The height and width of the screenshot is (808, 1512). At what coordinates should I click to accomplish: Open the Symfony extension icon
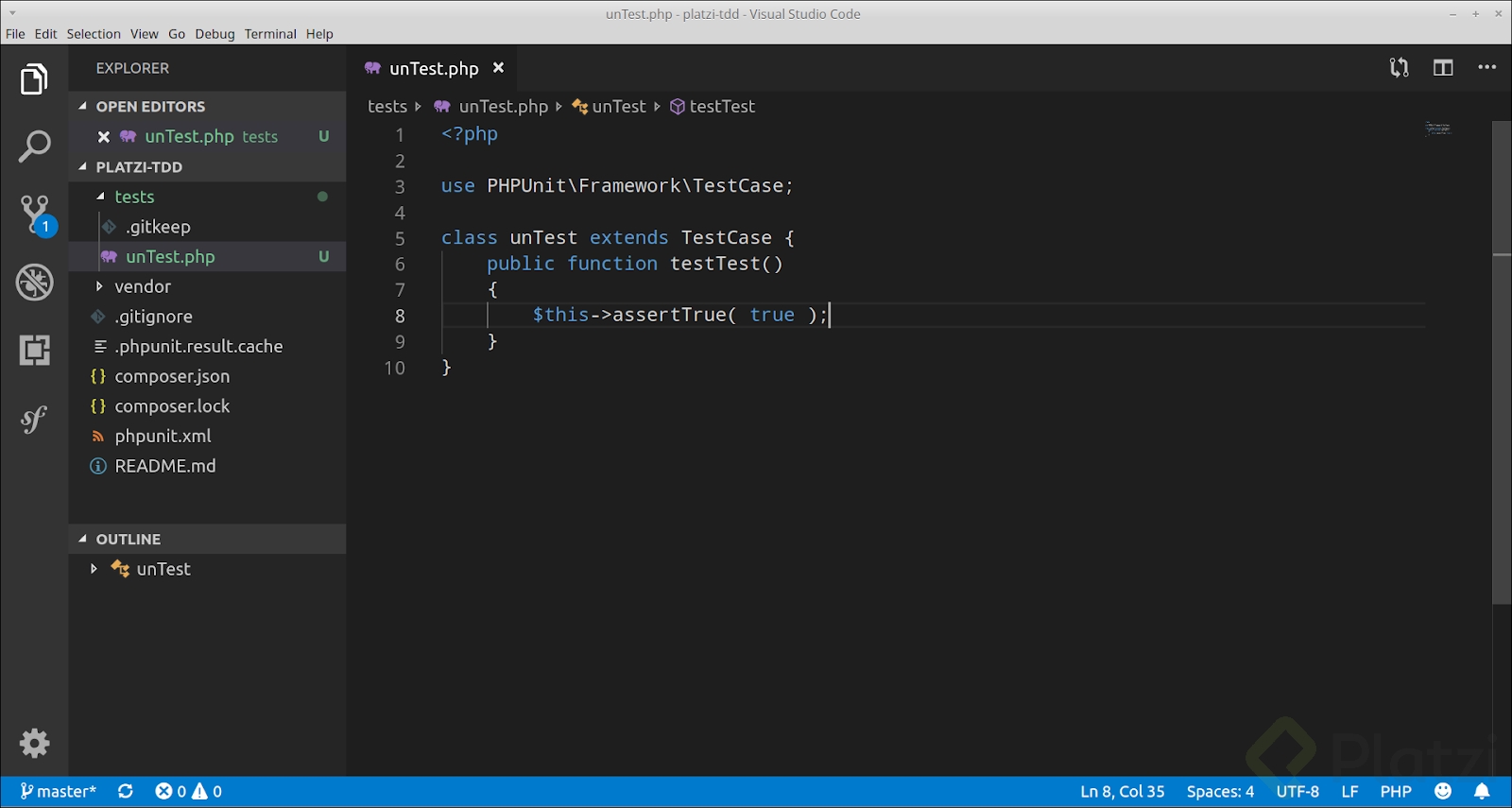(34, 419)
